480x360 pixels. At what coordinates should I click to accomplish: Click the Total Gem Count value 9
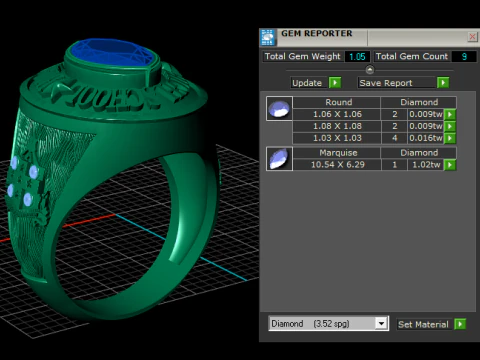click(x=464, y=57)
